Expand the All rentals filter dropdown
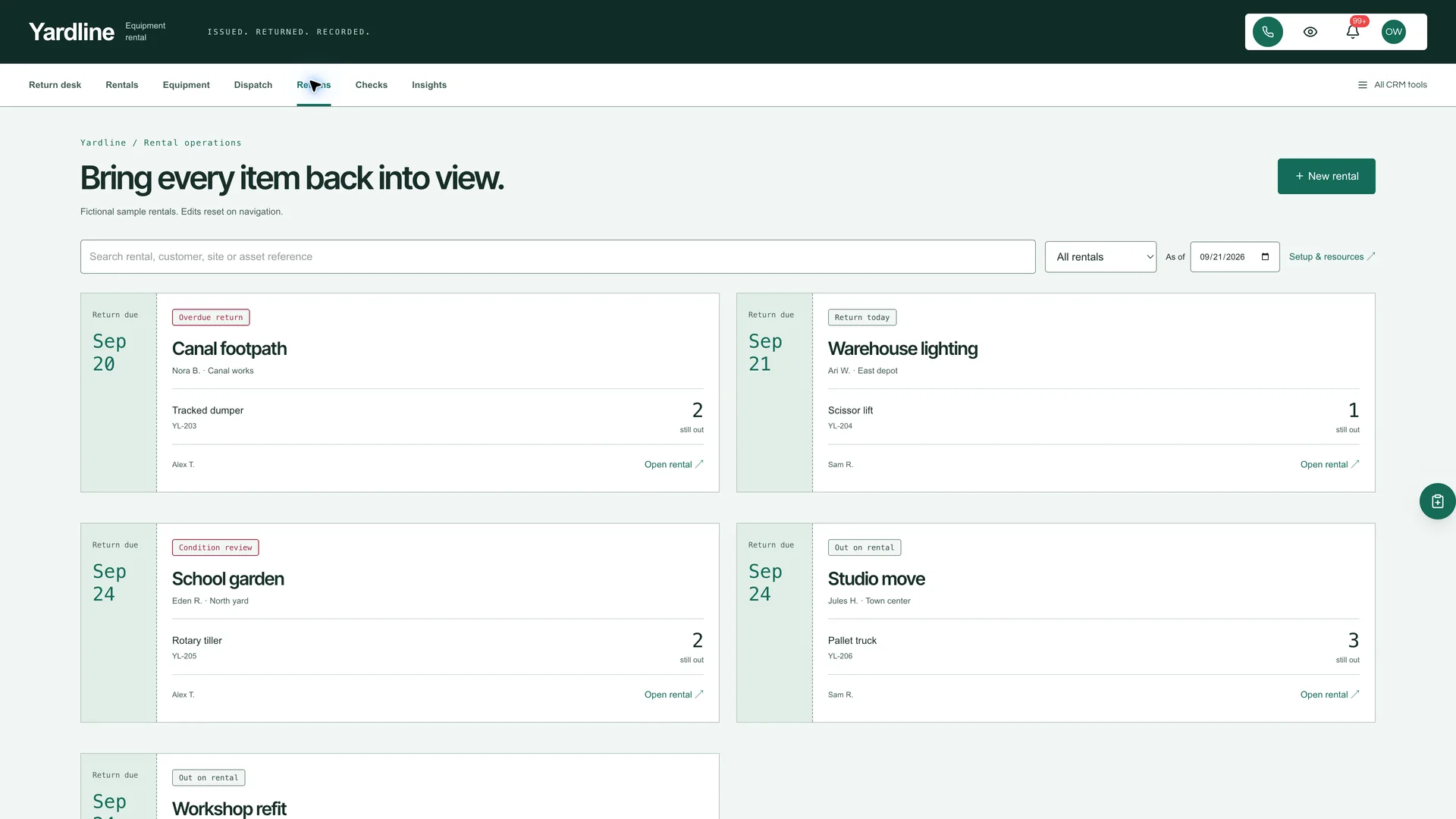This screenshot has height=819, width=1456. 1100,257
